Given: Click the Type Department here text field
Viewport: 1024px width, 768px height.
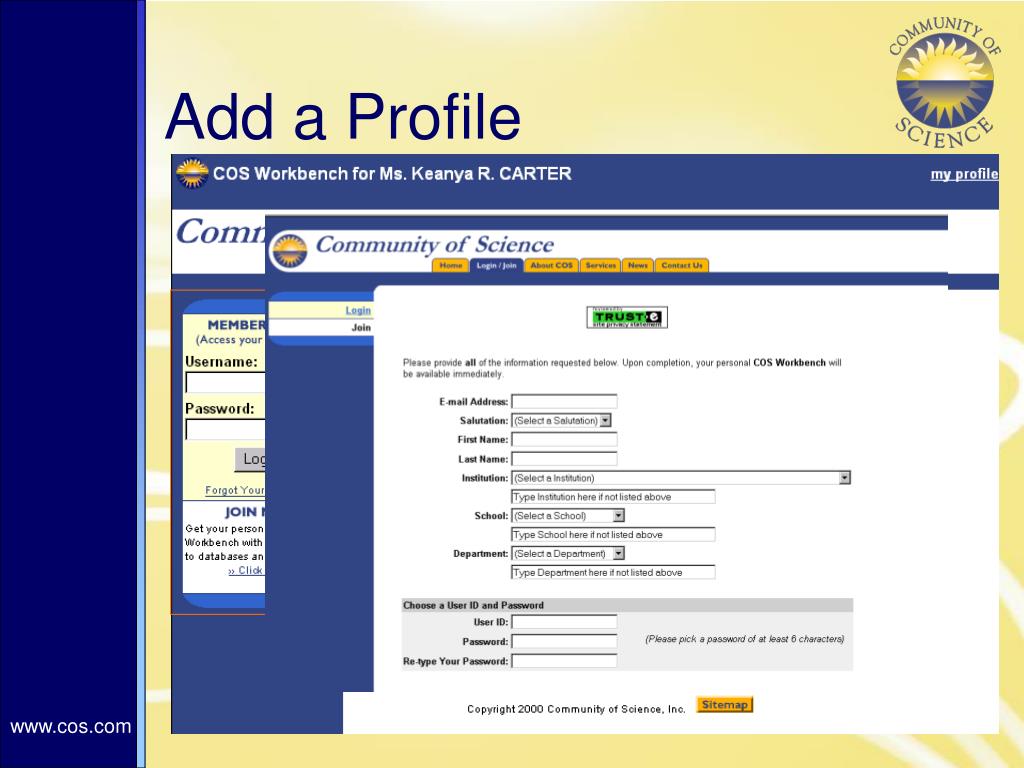Looking at the screenshot, I should pyautogui.click(x=613, y=573).
